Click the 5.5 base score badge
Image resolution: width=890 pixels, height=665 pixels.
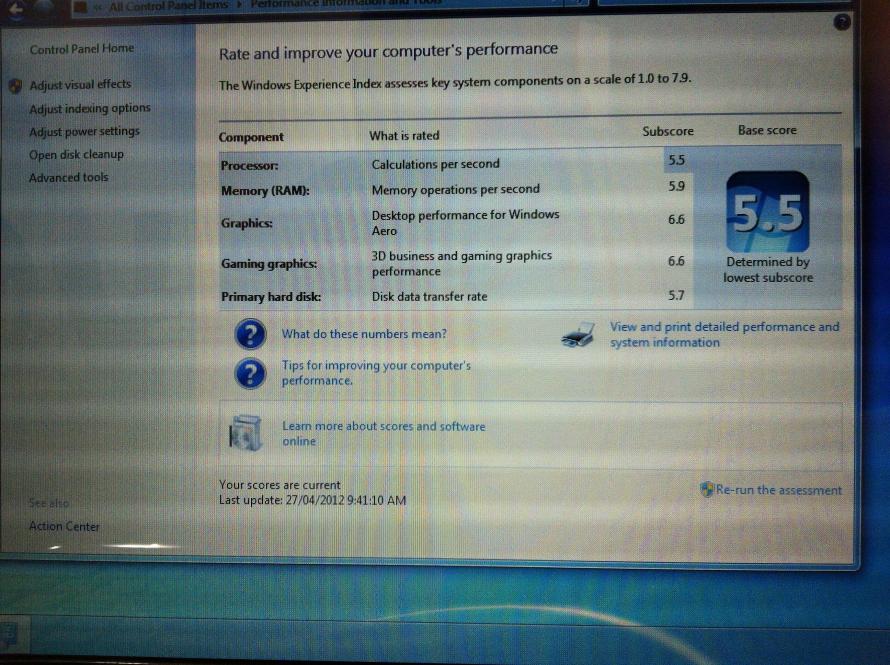click(767, 212)
